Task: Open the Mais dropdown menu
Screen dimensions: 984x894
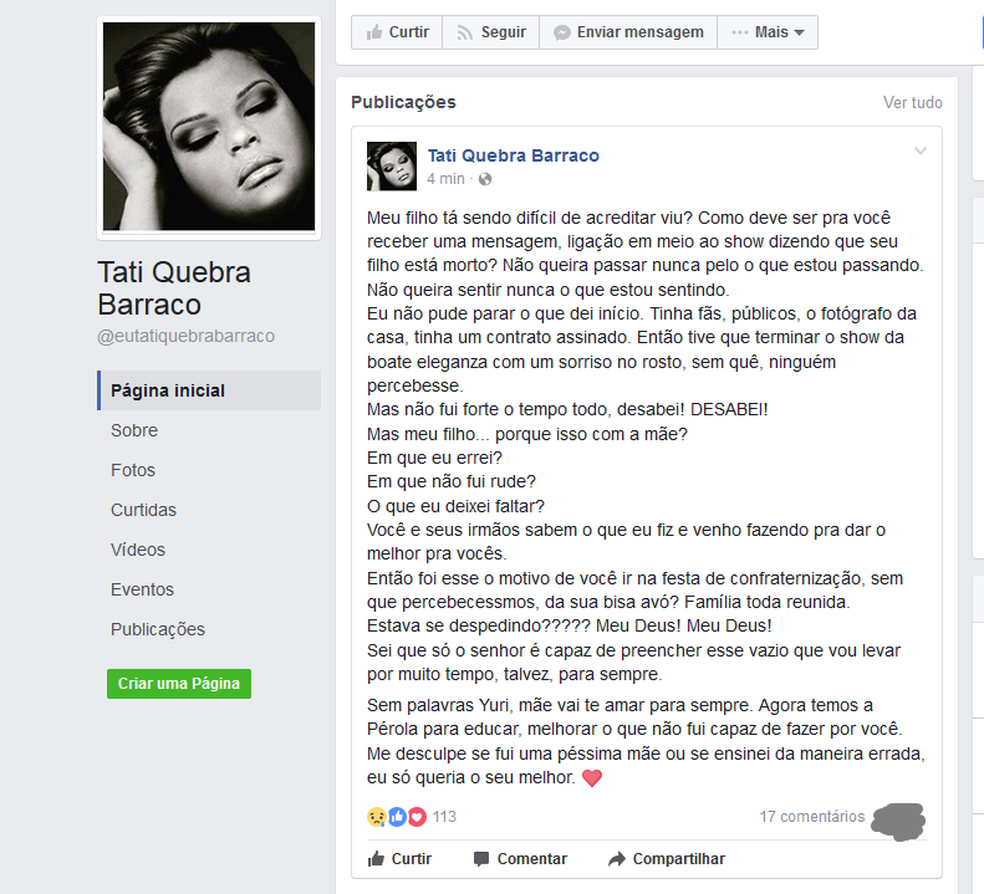Action: click(767, 33)
